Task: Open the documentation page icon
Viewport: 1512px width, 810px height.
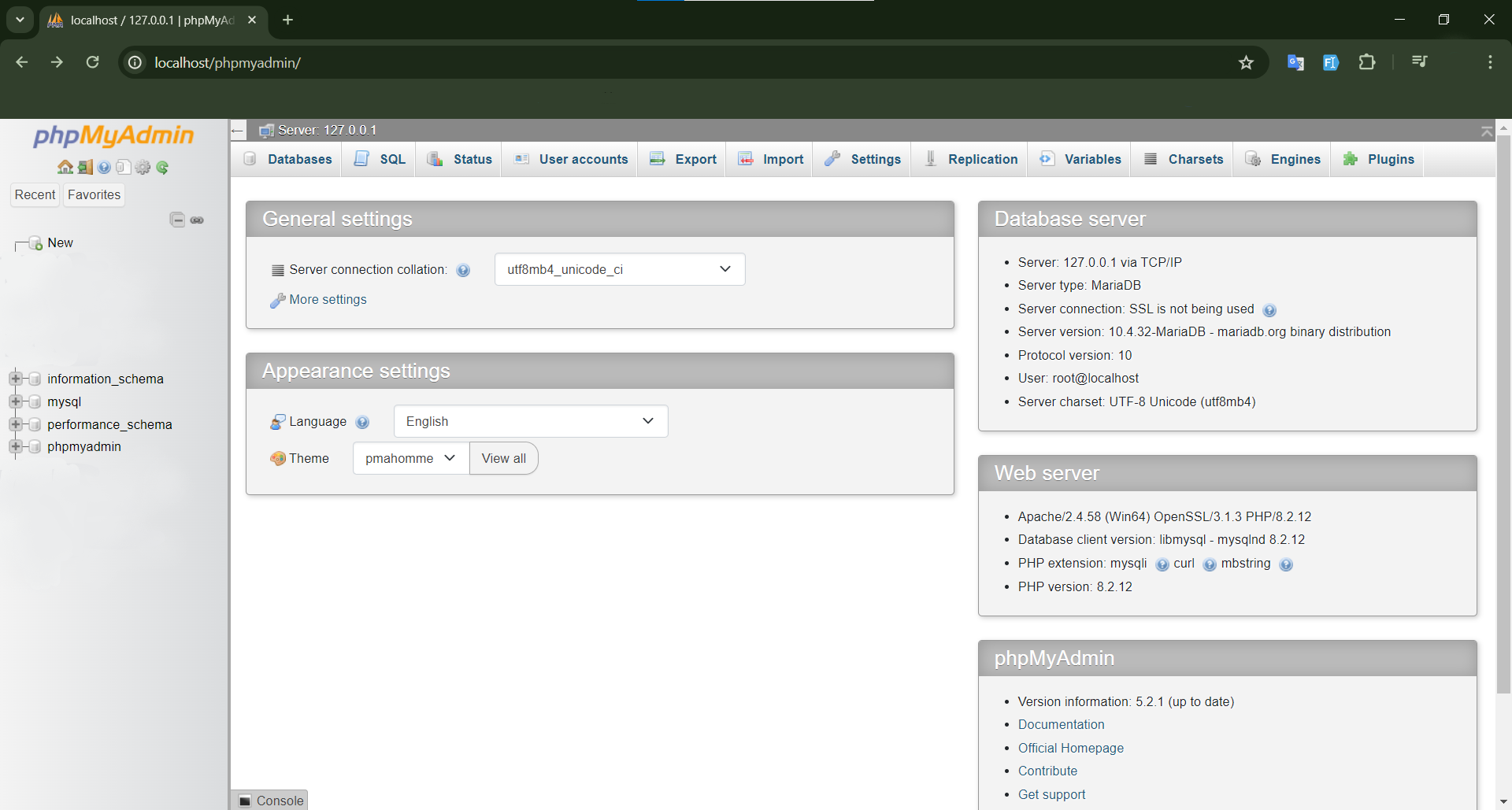Action: (124, 167)
